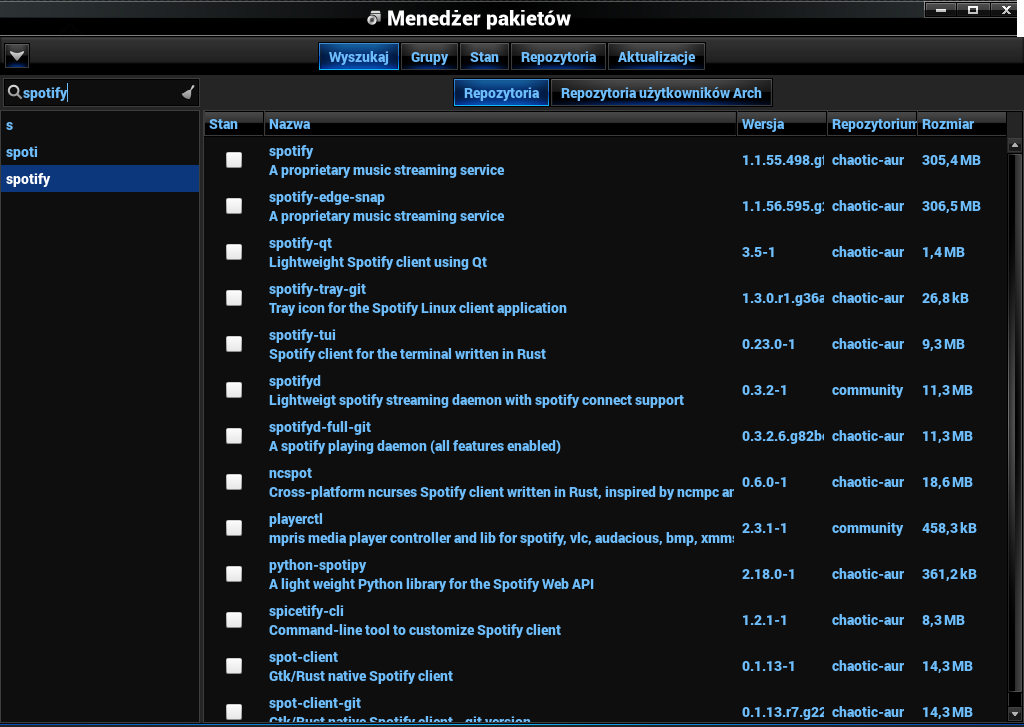Sort by the Stan column header
Viewport: 1024px width, 727px height.
tap(234, 124)
